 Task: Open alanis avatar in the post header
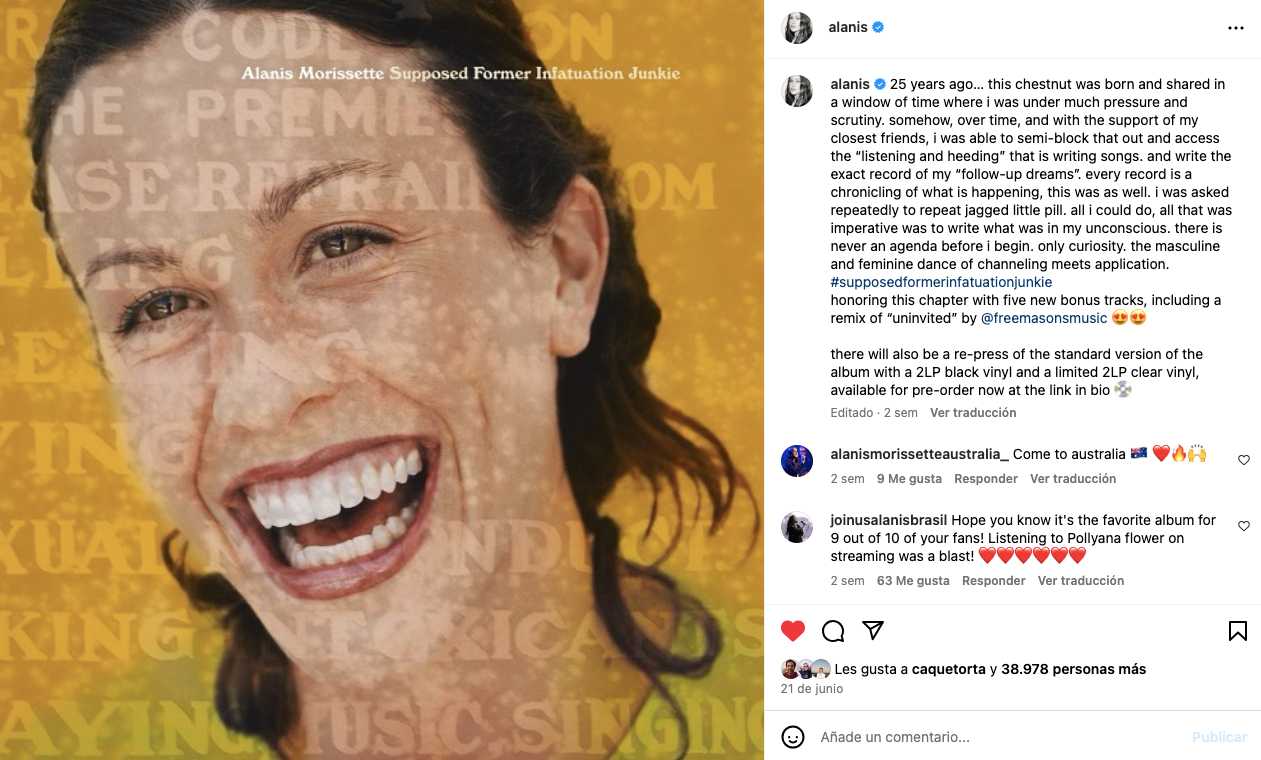pyautogui.click(x=797, y=28)
